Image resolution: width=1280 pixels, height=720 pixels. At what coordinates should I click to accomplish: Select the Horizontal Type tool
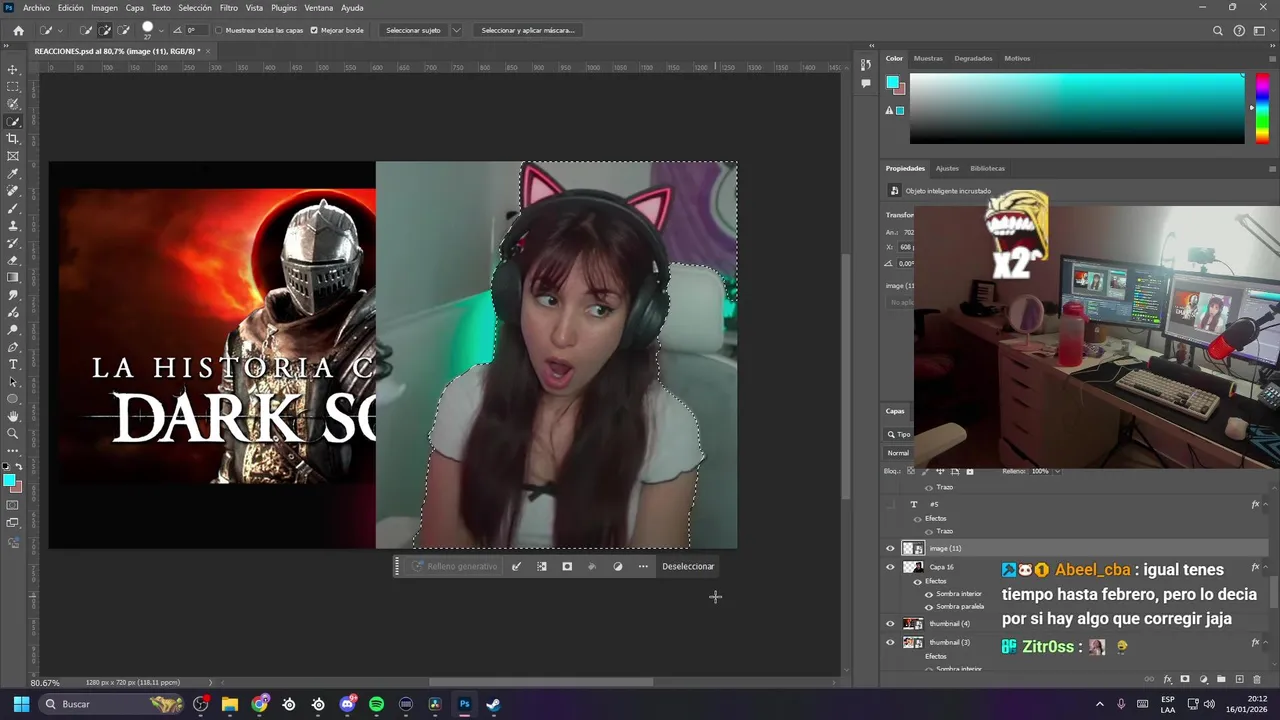[x=13, y=364]
